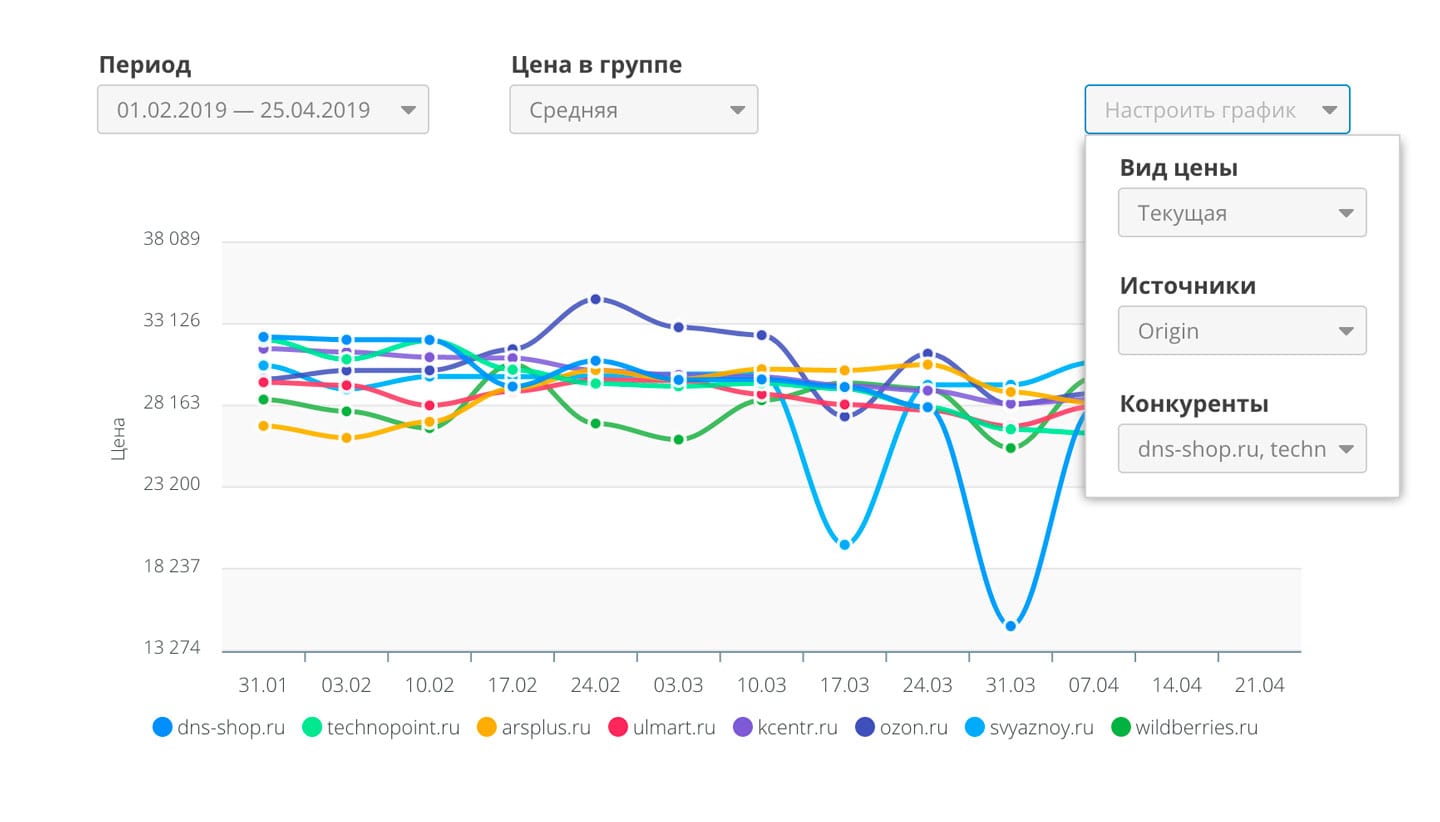Click the wildberries.ru green legend marker
1440x822 pixels.
[x=1120, y=727]
